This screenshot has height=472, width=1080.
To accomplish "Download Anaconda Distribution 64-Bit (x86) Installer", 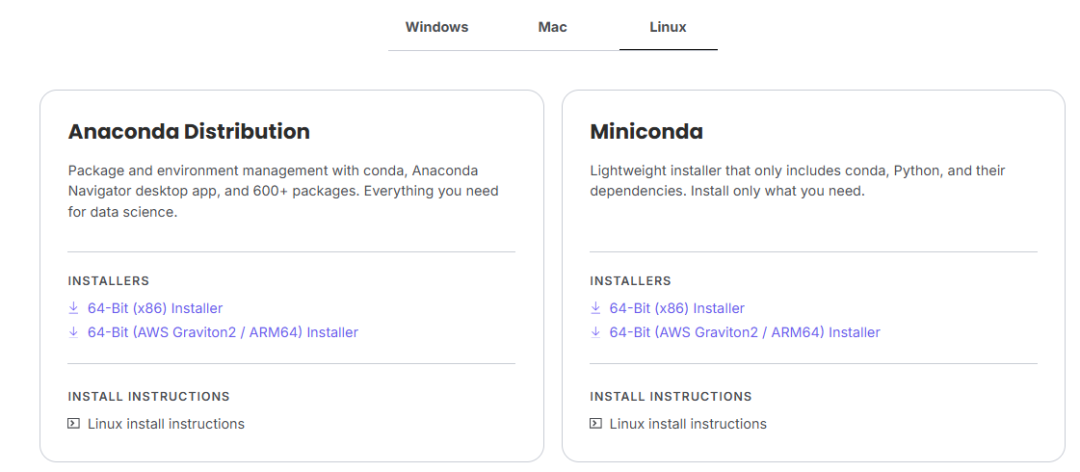I will pos(155,308).
